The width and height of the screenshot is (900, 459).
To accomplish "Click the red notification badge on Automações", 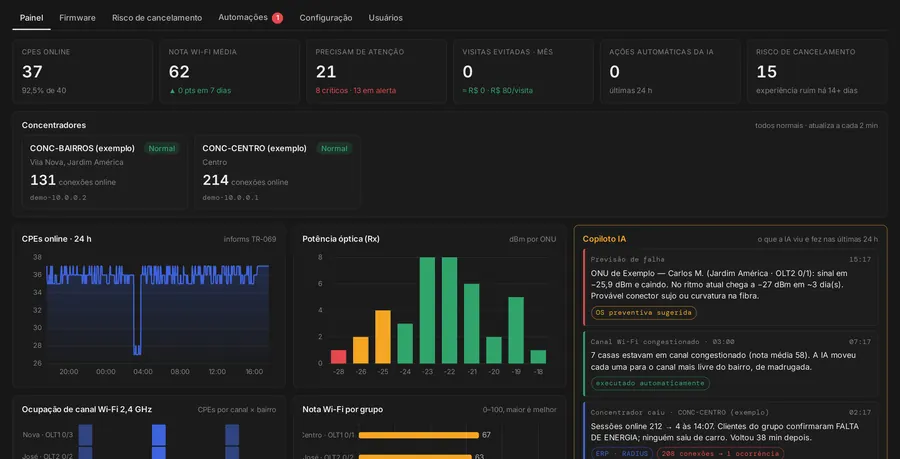I will [x=277, y=18].
